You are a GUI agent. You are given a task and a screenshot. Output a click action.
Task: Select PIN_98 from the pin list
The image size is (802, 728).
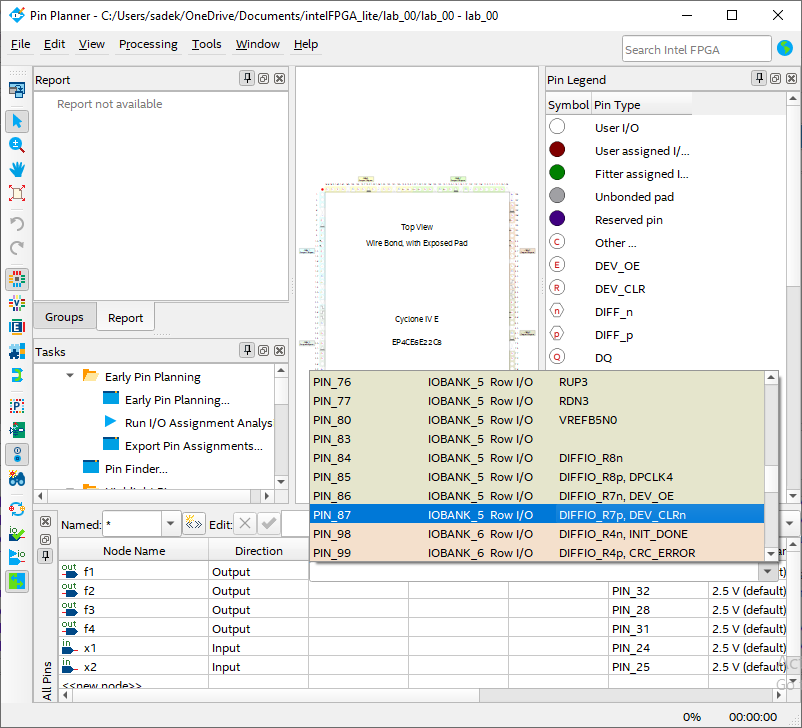[x=332, y=534]
